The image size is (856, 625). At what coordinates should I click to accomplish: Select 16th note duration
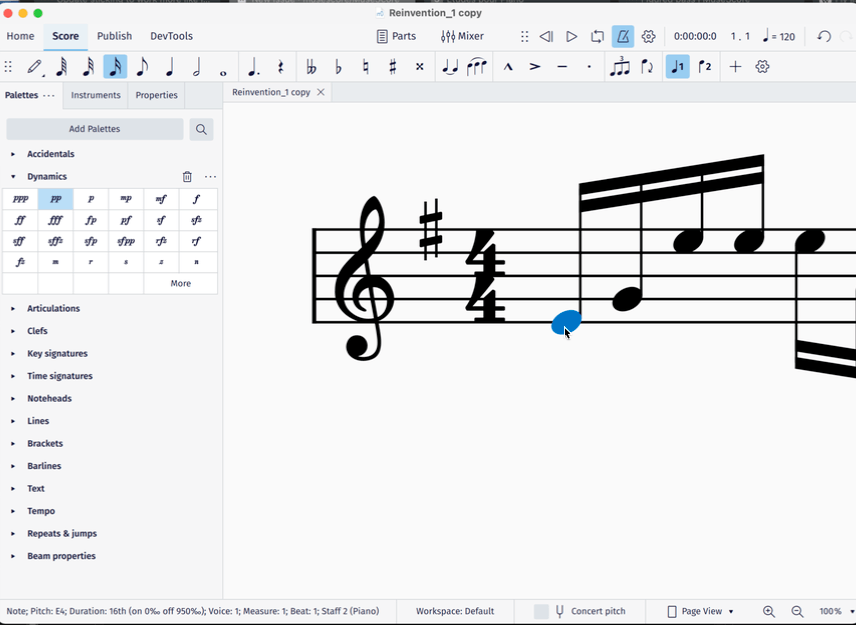tap(115, 67)
